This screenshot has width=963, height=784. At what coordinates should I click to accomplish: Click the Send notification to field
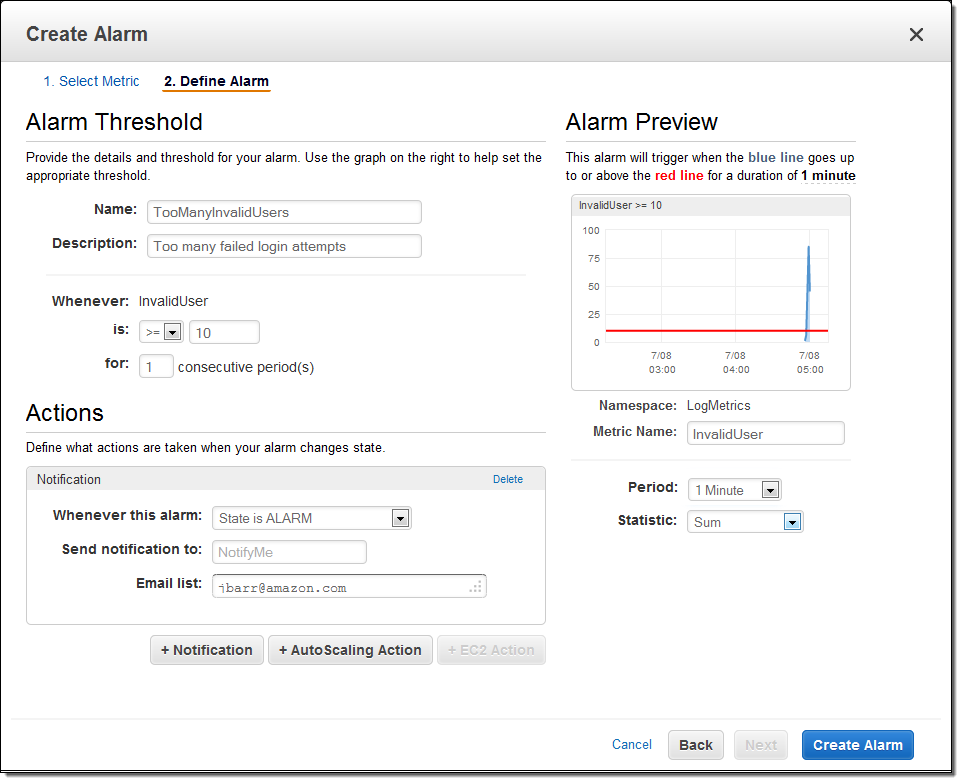289,552
